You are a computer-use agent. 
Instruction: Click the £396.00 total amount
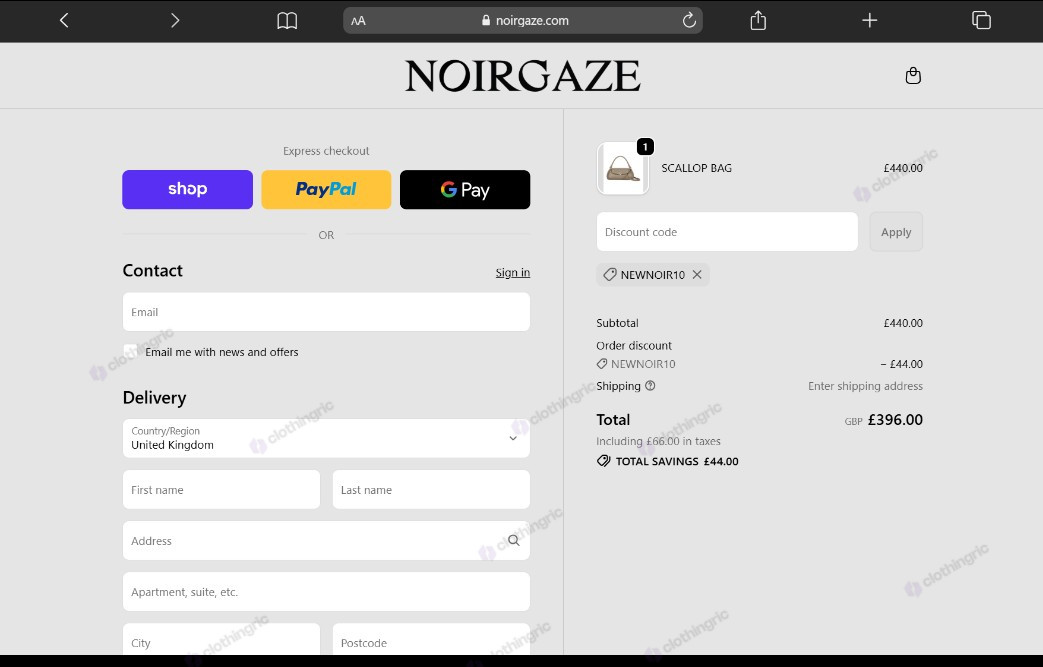click(895, 420)
